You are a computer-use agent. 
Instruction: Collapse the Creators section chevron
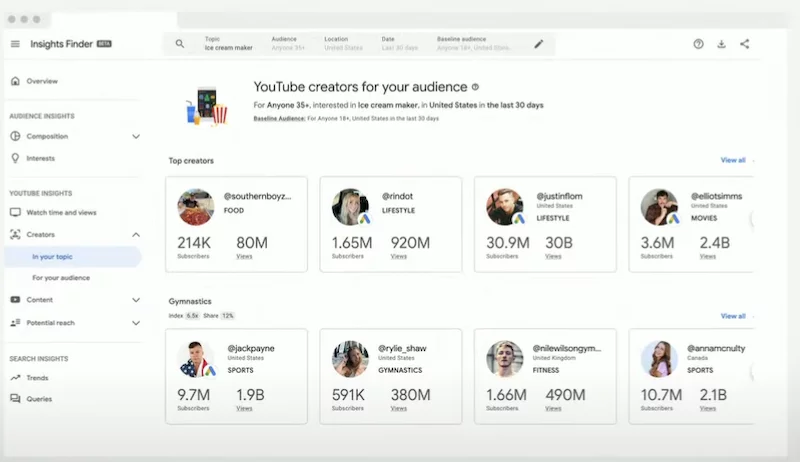point(136,234)
